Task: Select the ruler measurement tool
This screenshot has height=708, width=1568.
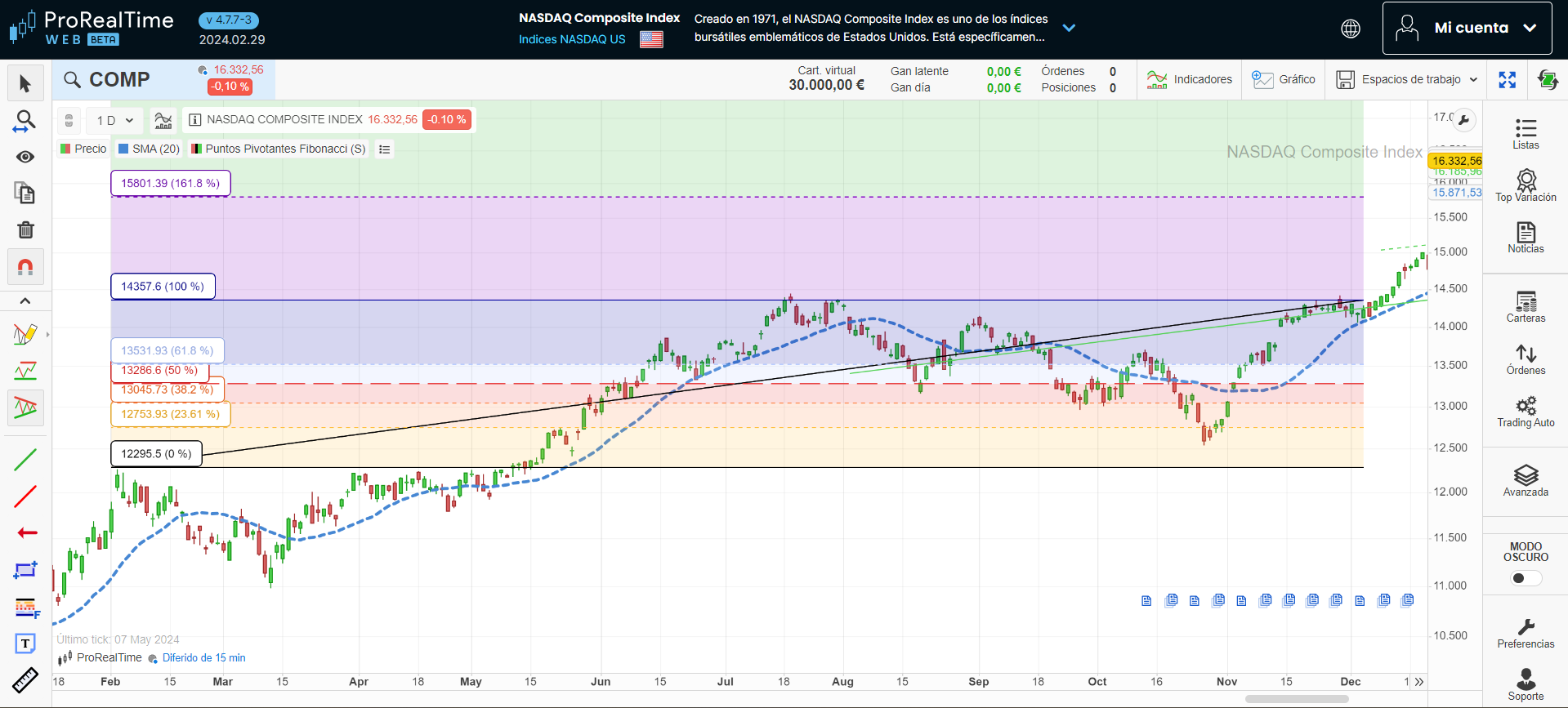Action: coord(25,679)
